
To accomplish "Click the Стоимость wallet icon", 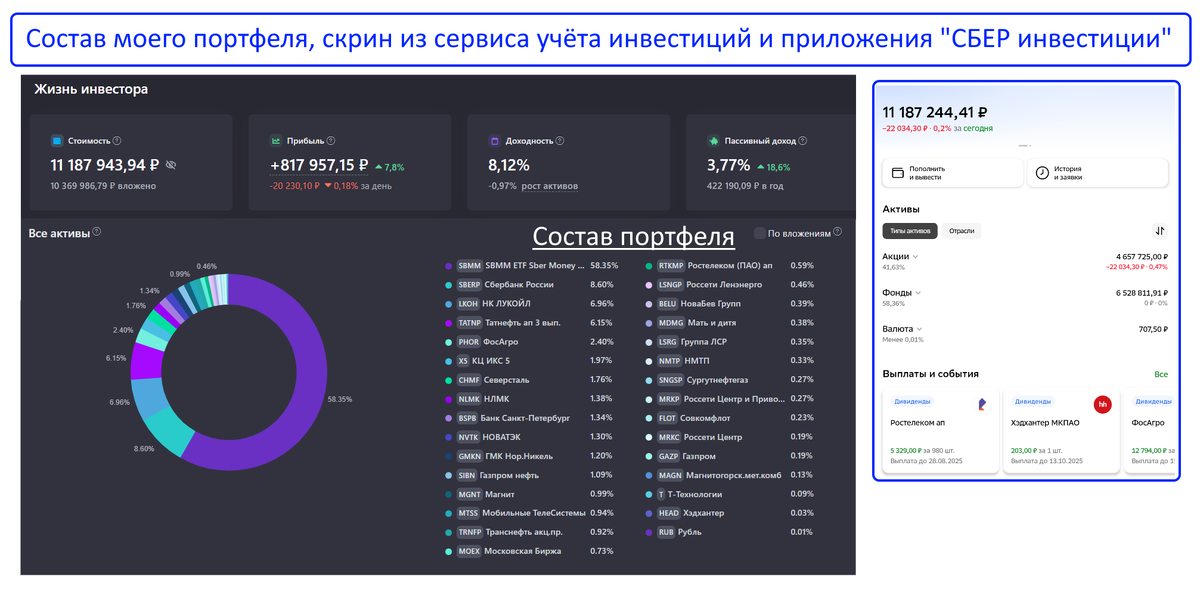I will pos(57,141).
